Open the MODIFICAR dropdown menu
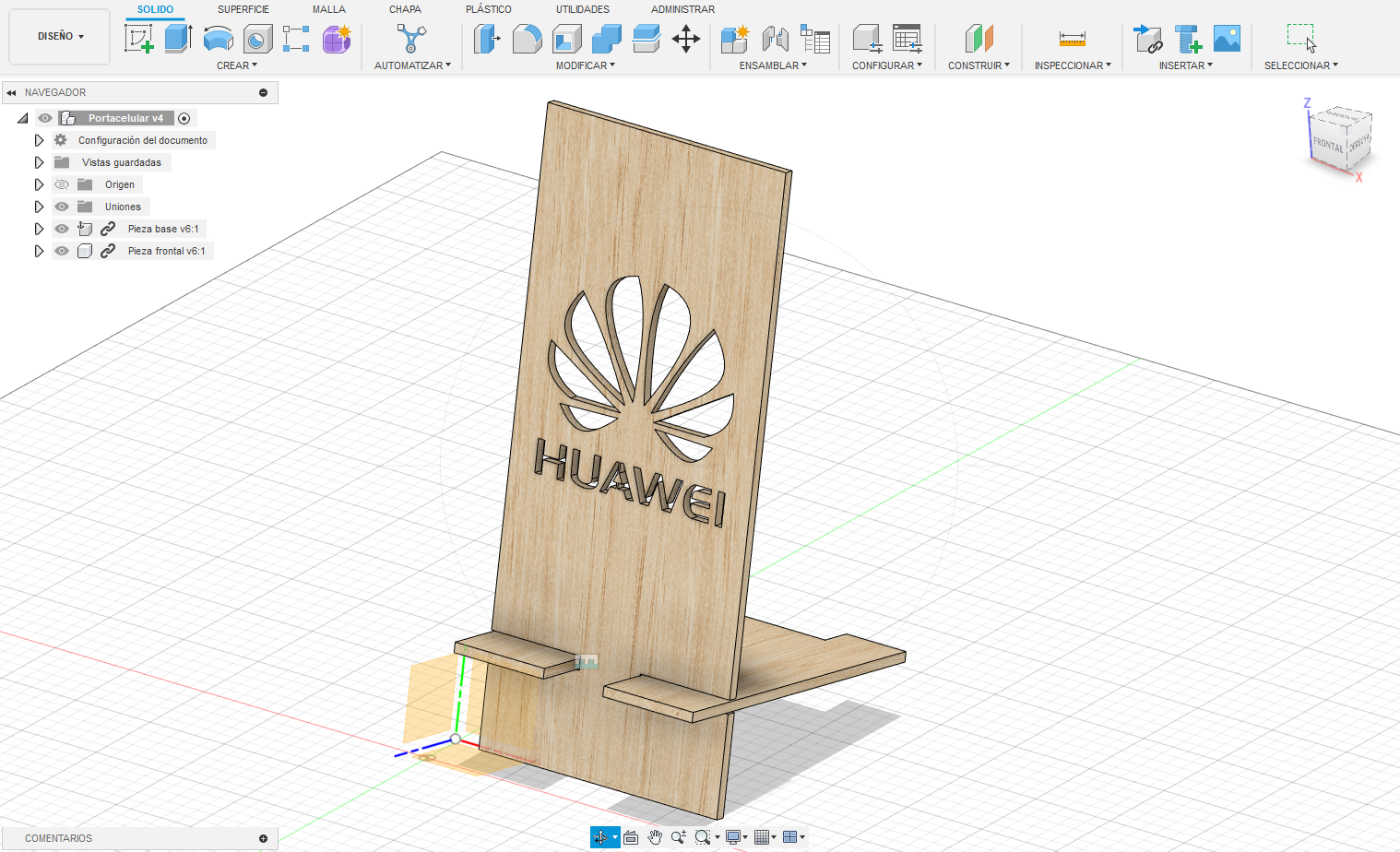 585,65
